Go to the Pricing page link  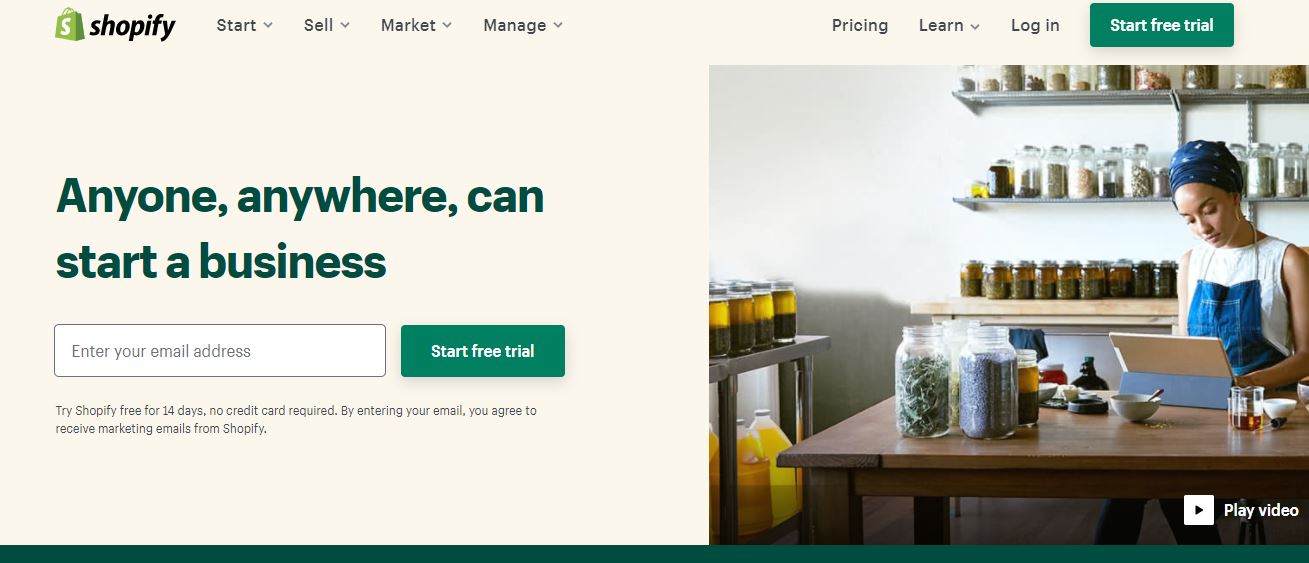point(860,25)
